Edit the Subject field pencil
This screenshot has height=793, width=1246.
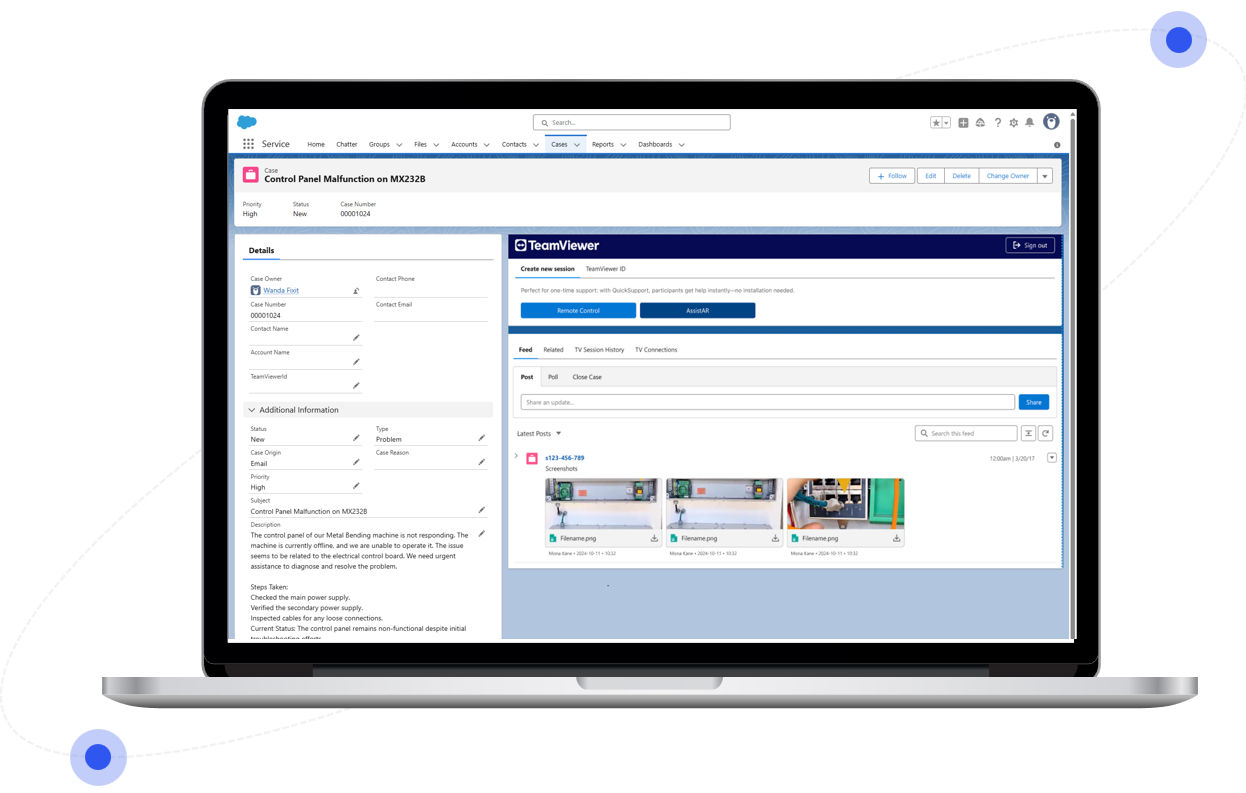(x=481, y=510)
